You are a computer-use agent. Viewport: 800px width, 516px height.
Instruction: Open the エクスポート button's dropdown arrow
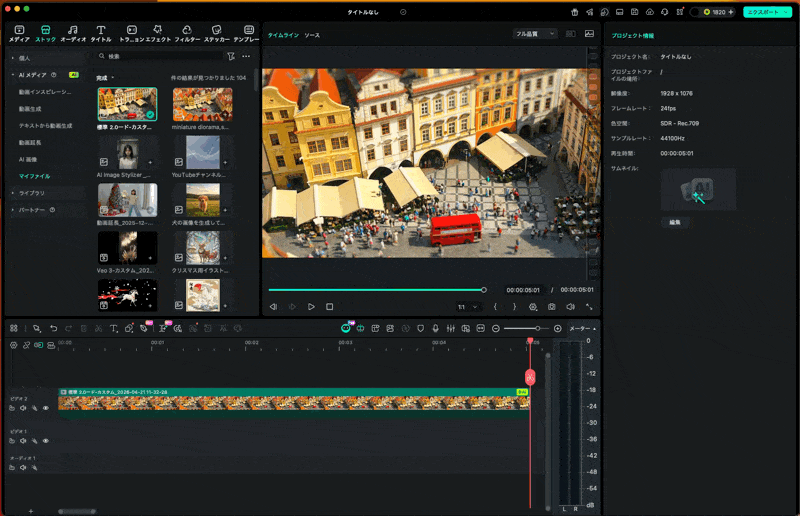(786, 12)
